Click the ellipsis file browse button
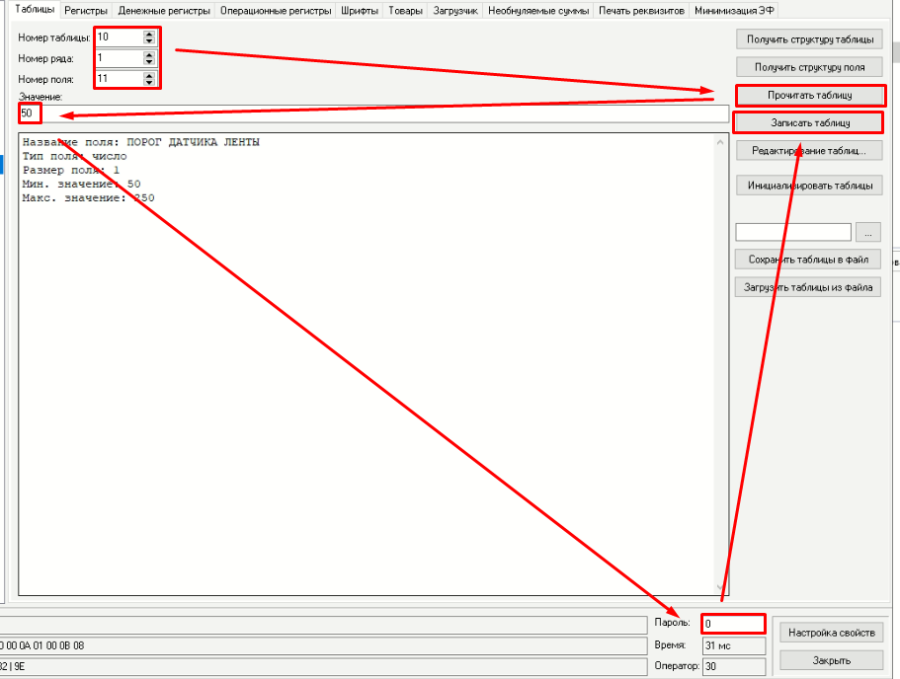900x679 pixels. (x=869, y=232)
